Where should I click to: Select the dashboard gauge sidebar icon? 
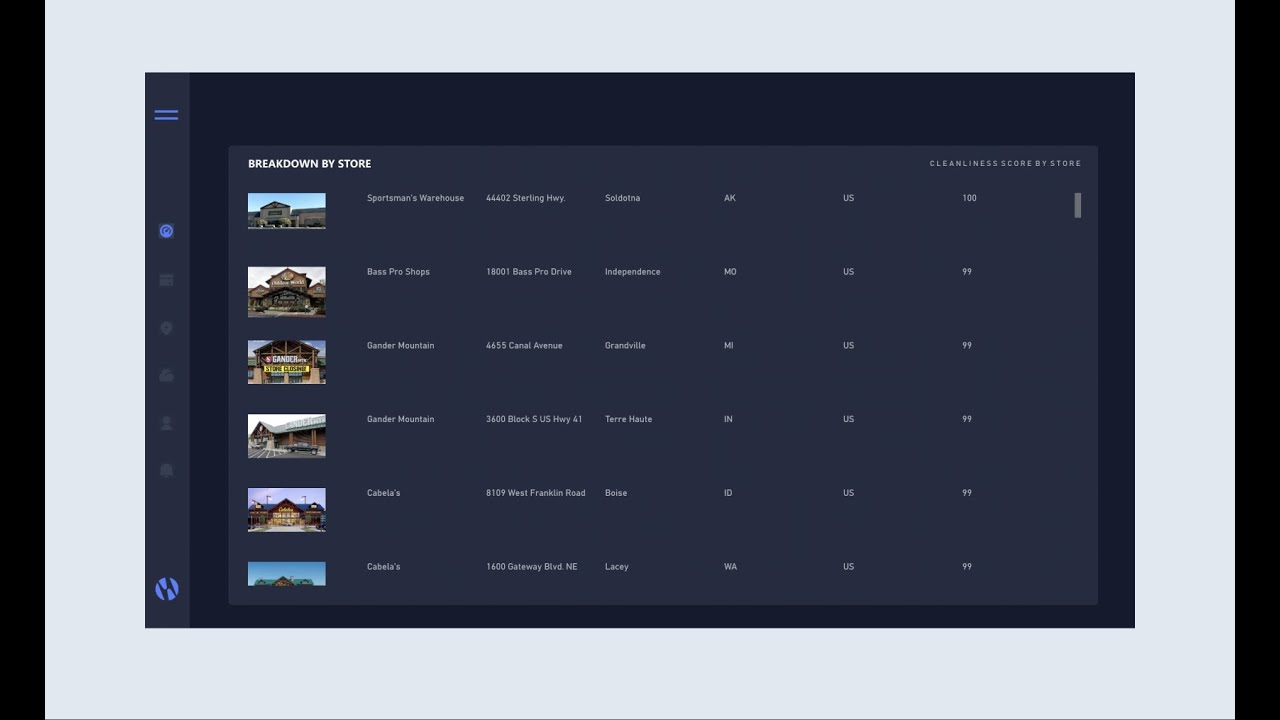point(166,231)
